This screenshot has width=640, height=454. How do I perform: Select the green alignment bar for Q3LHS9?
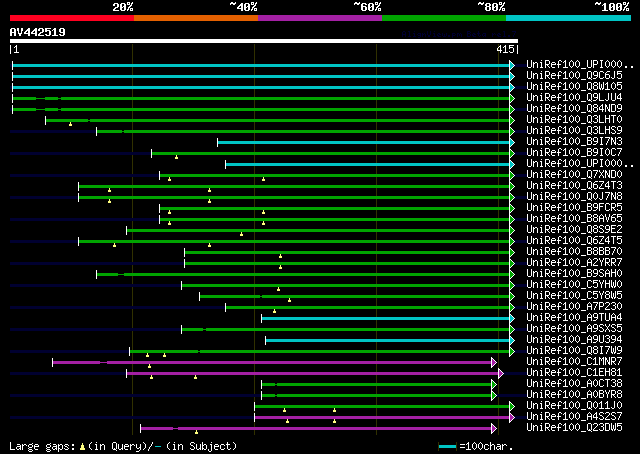coord(303,131)
